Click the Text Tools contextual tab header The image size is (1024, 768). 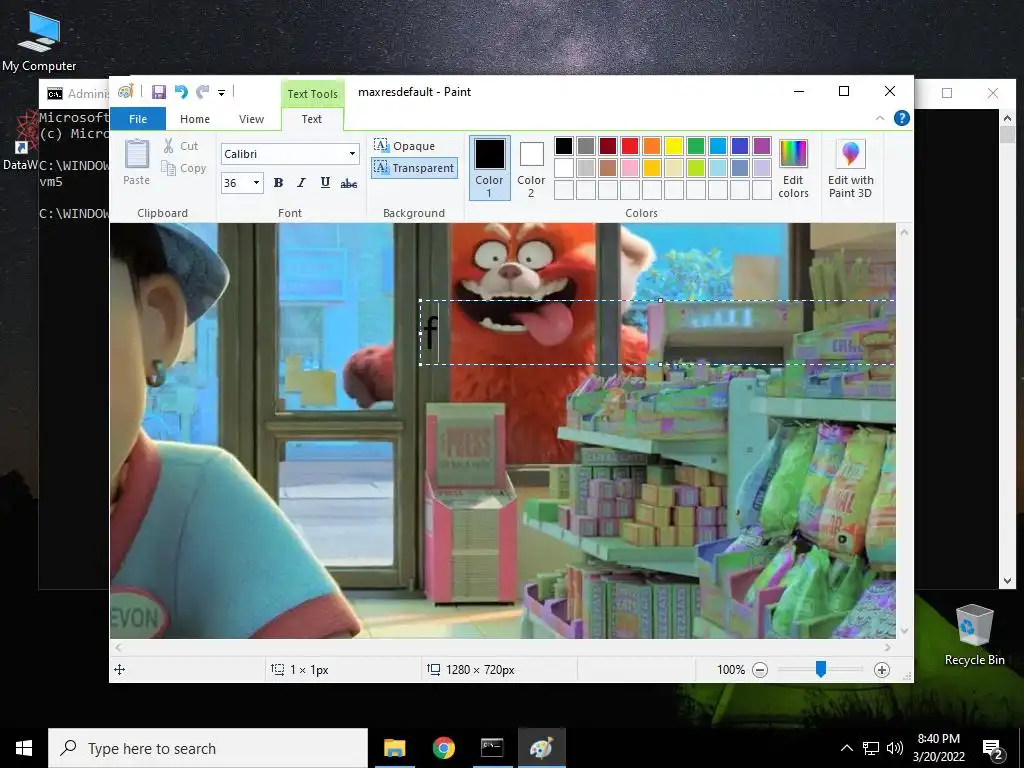(x=312, y=94)
